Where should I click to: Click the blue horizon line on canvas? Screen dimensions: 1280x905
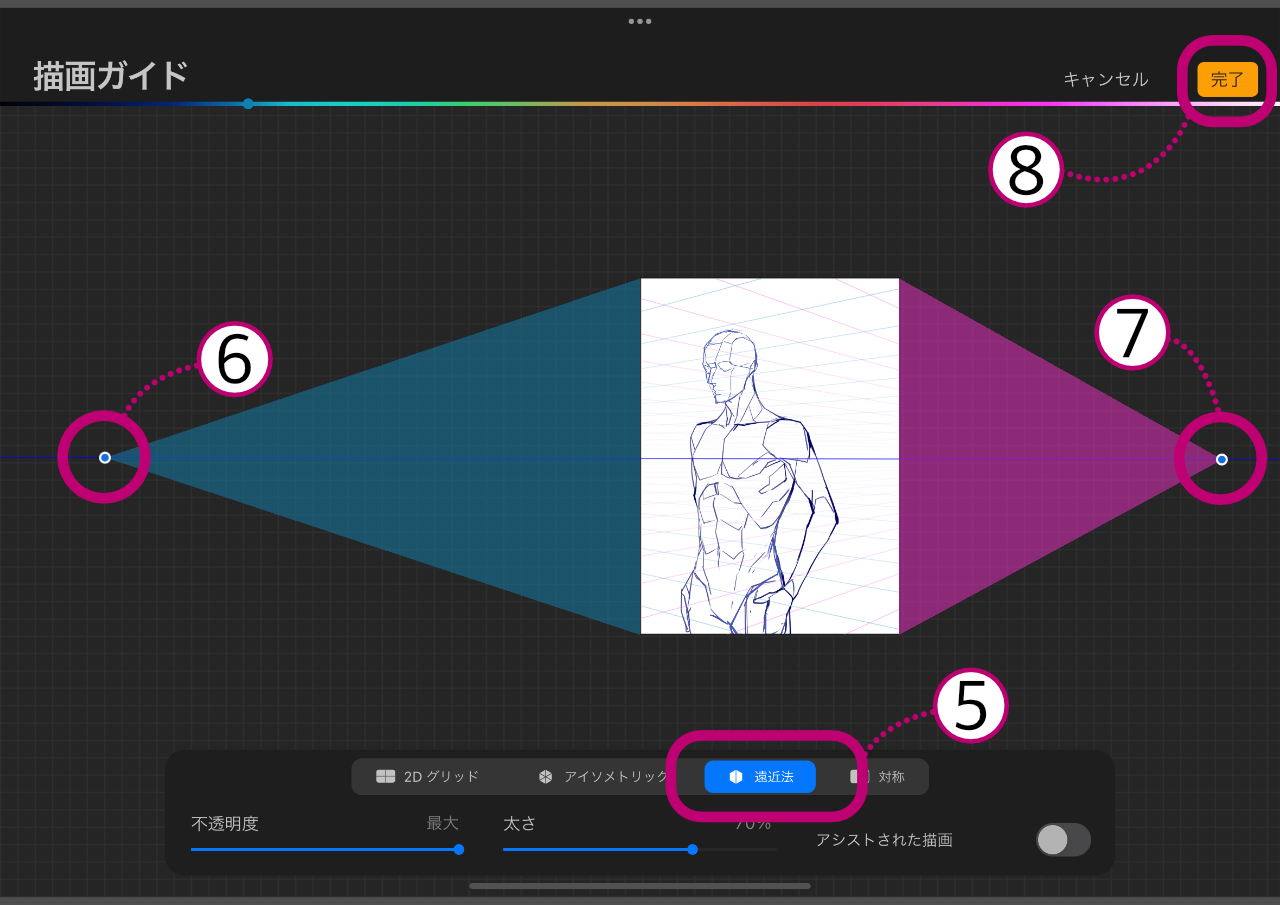pyautogui.click(x=770, y=458)
